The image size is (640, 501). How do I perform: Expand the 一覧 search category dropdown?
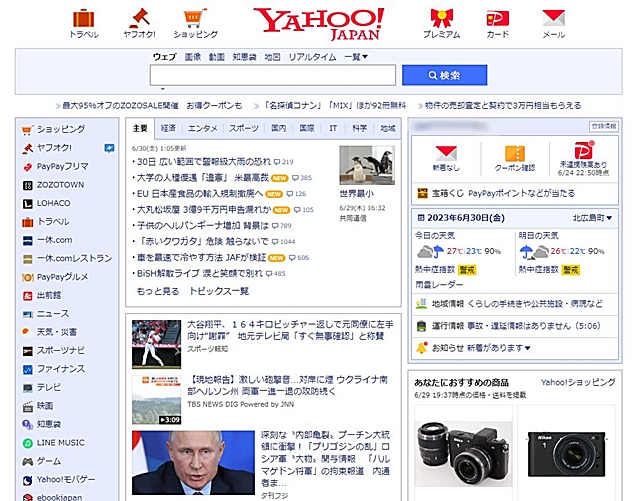(x=356, y=57)
